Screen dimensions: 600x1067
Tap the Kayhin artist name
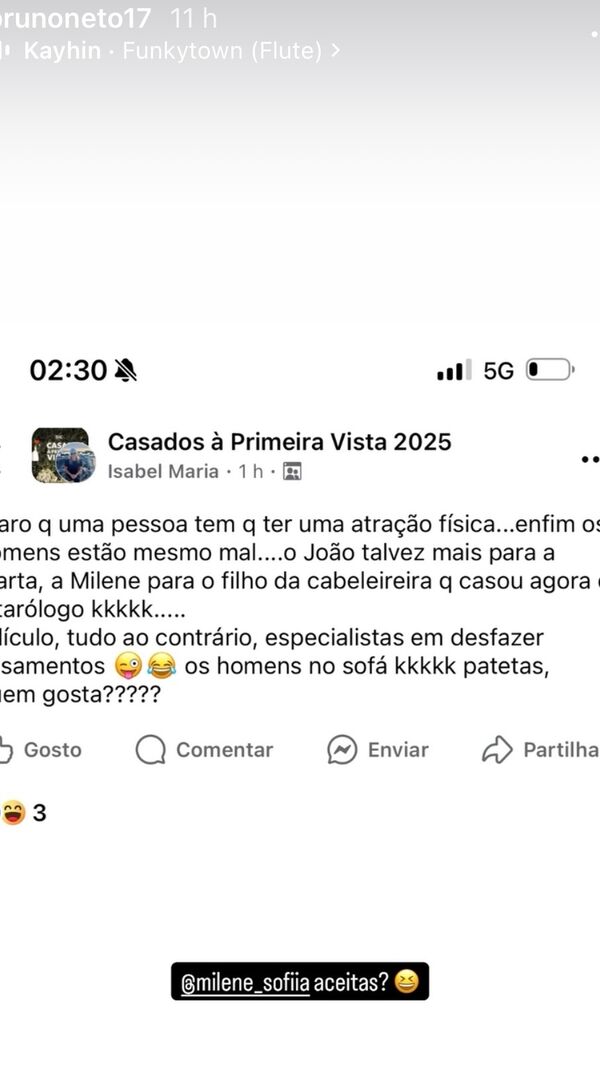(x=62, y=51)
